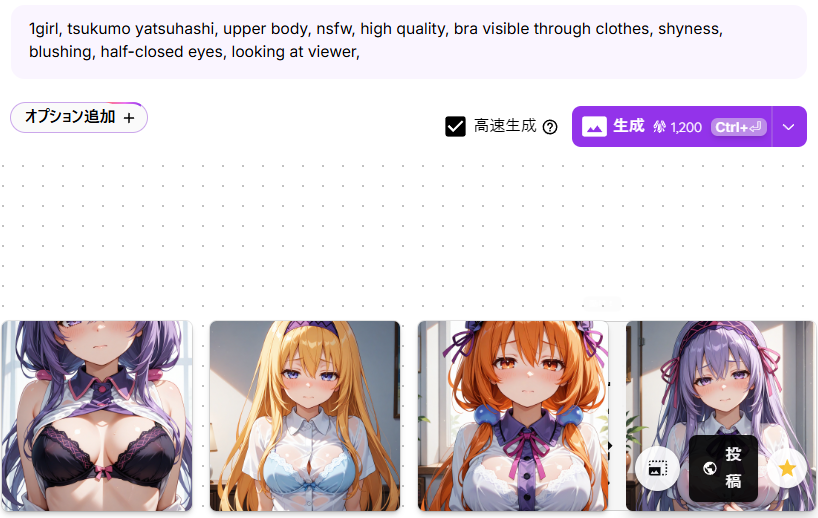
Task: Click the Ctrl+Enter shortcut badge
Action: (x=738, y=127)
